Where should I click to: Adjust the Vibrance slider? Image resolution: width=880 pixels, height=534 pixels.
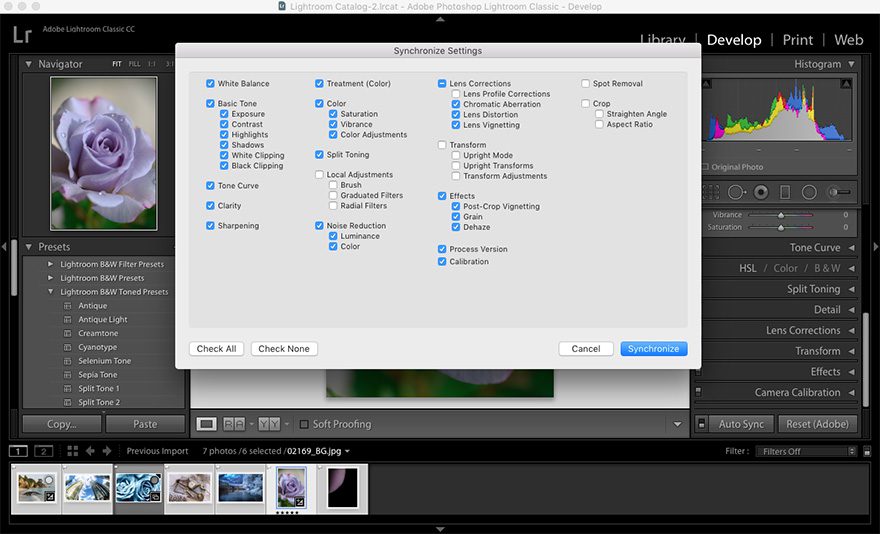(781, 215)
